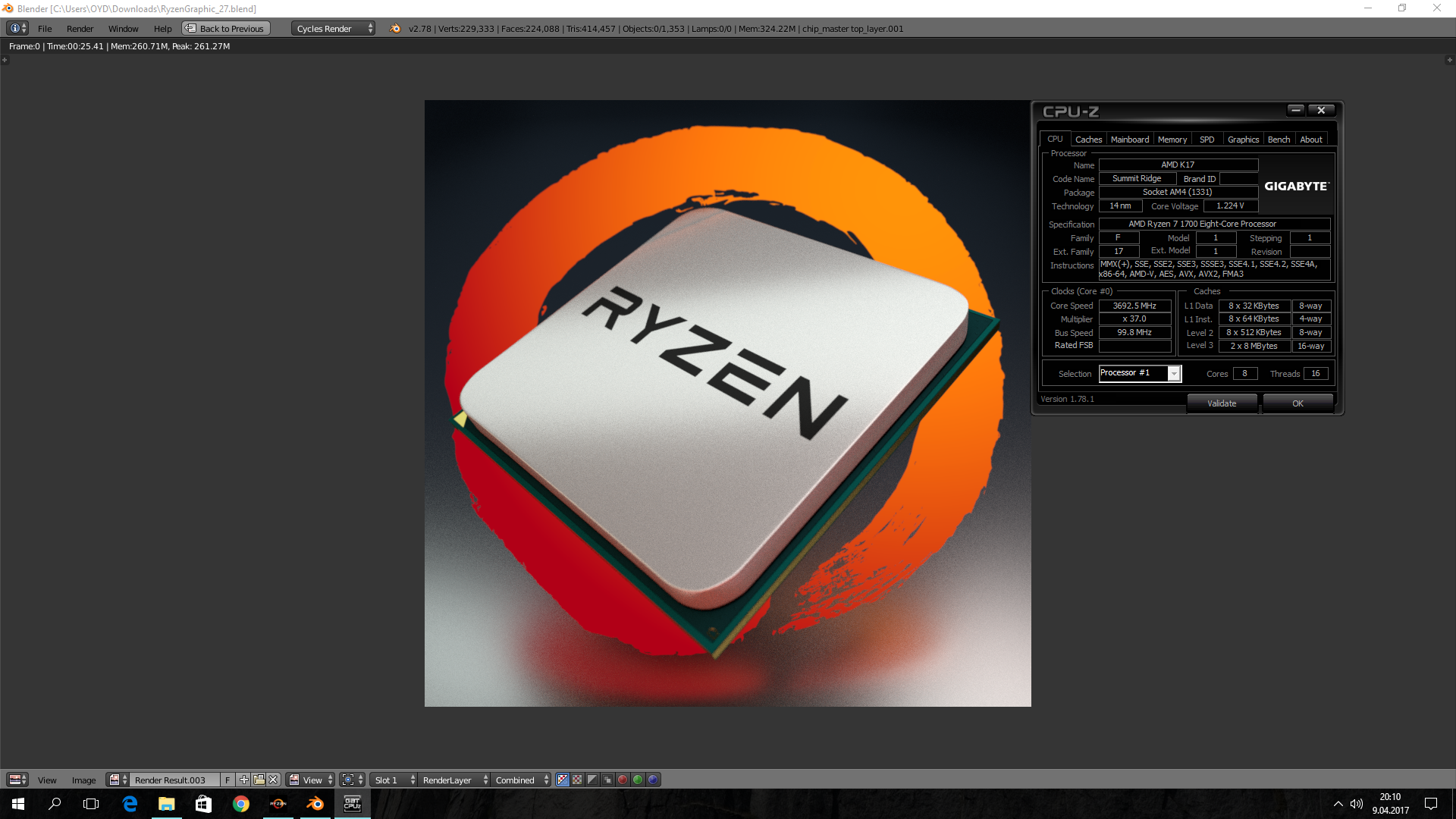This screenshot has width=1456, height=819.
Task: Click the Validate button in CPU-Z
Action: tap(1222, 403)
